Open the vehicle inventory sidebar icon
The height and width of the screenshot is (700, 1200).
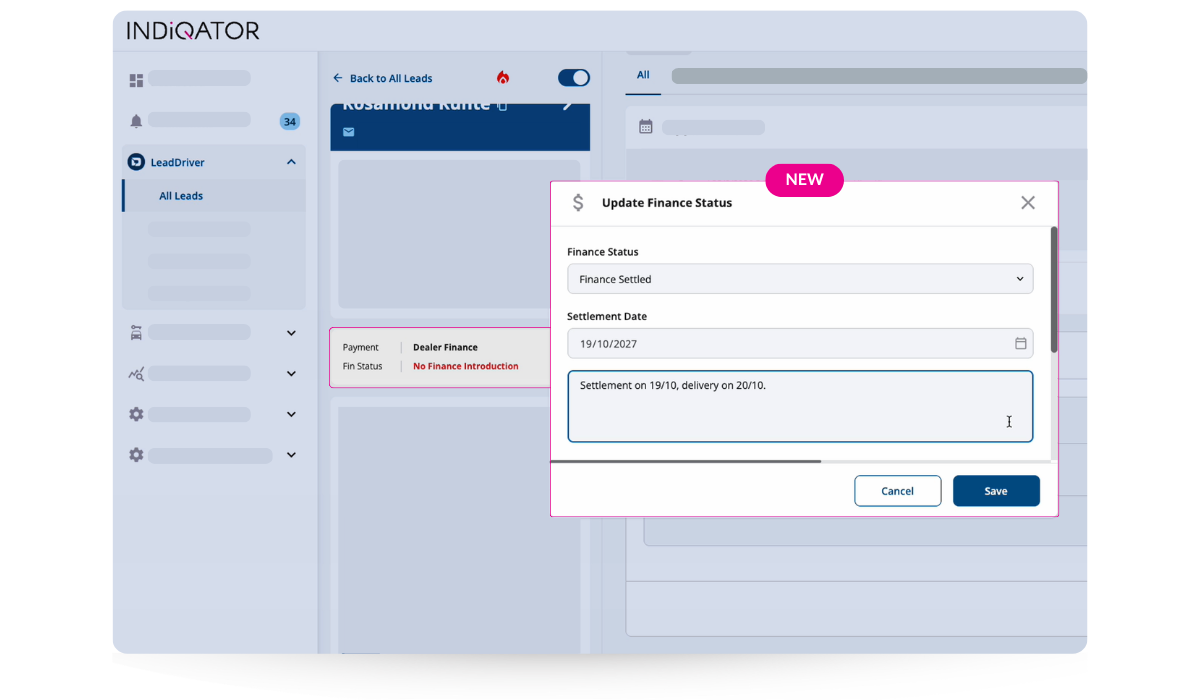pyautogui.click(x=136, y=333)
